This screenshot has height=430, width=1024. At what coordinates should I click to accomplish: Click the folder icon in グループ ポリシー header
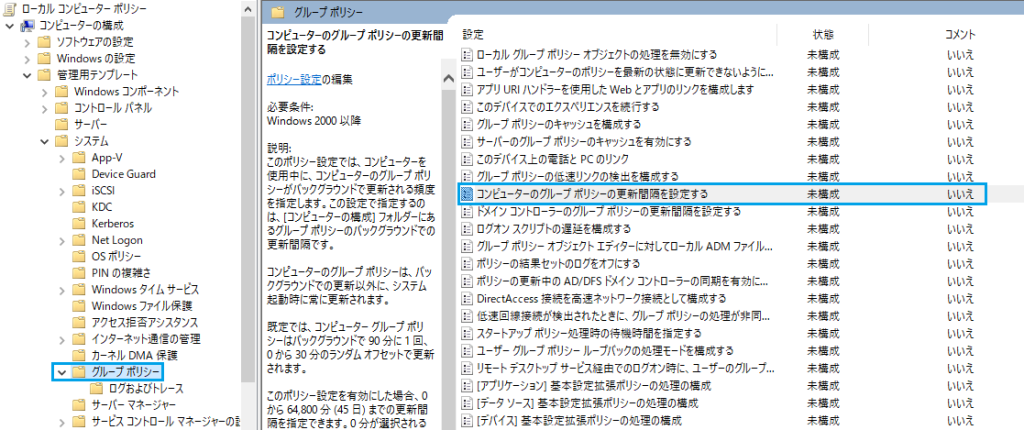point(278,12)
